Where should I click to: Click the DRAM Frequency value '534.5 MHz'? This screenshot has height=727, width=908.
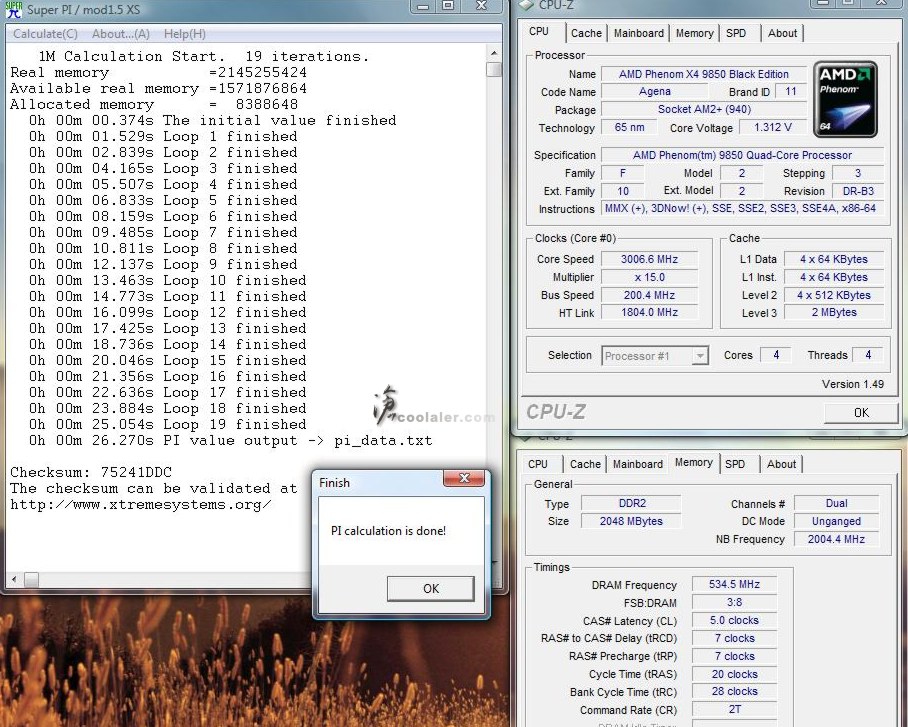coord(734,584)
